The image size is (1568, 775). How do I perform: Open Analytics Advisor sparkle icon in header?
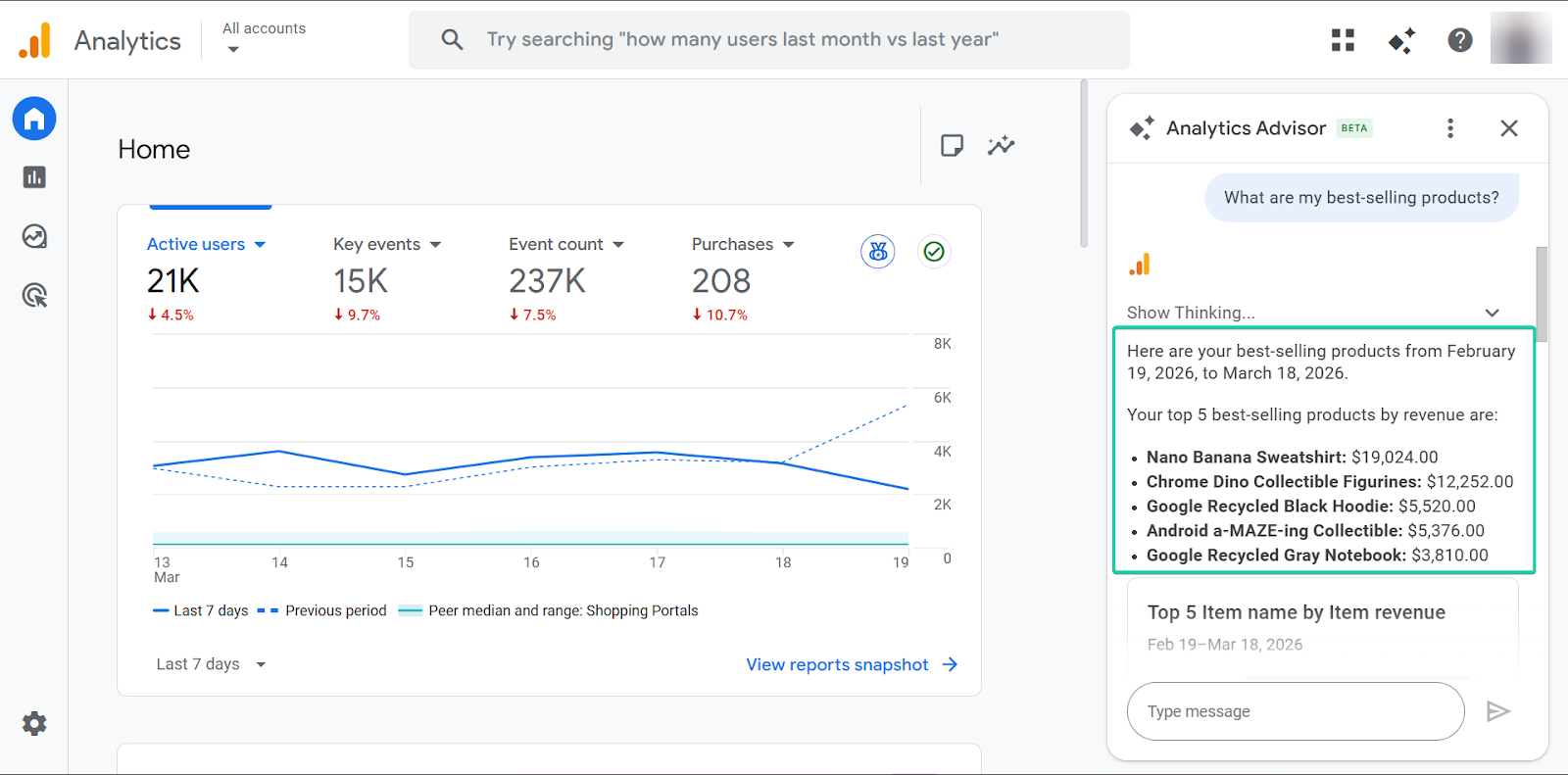[x=1401, y=40]
